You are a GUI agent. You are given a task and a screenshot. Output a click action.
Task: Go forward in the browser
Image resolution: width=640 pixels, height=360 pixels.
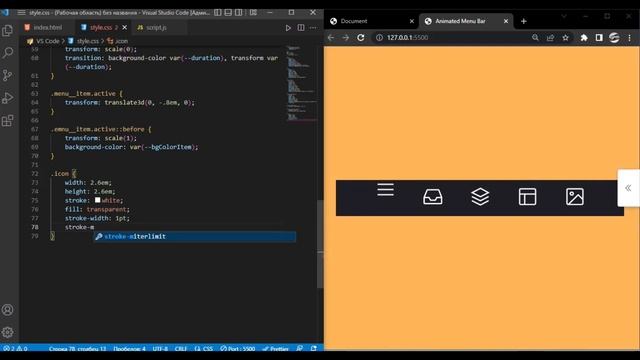346,38
